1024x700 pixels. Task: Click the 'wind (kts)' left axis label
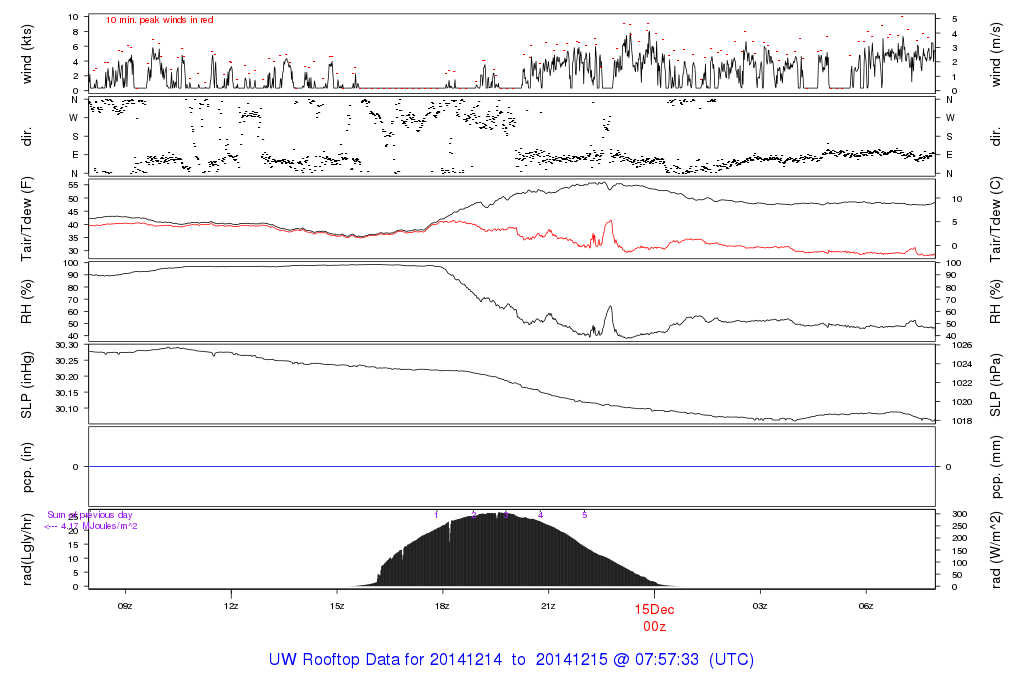(28, 53)
